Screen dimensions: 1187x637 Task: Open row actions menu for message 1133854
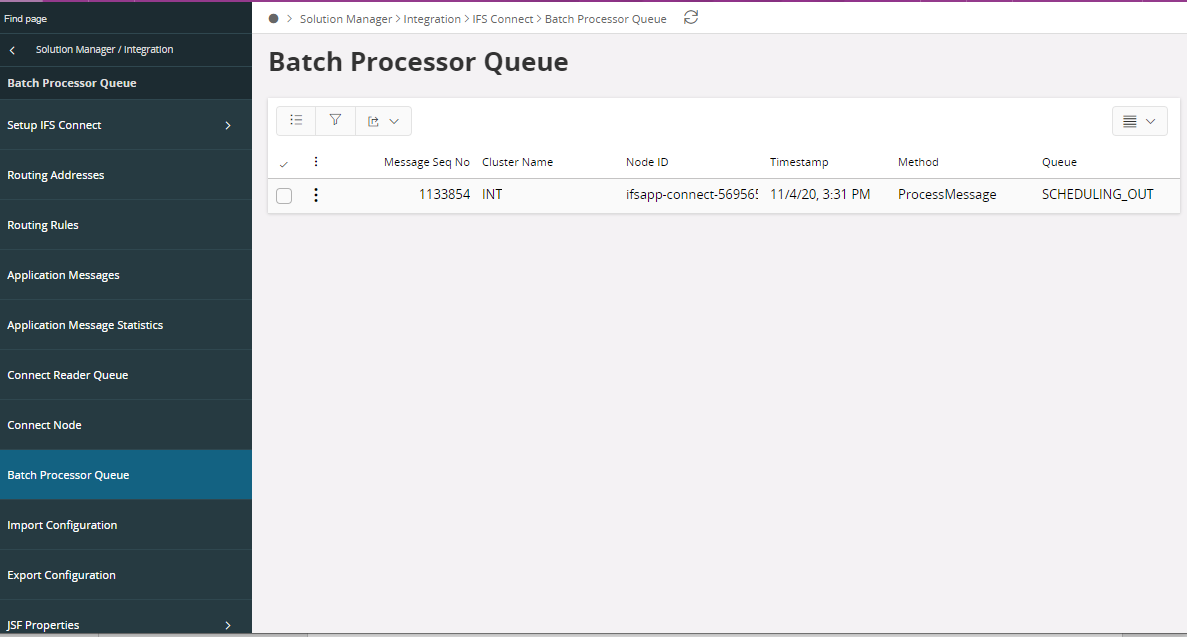pyautogui.click(x=316, y=195)
